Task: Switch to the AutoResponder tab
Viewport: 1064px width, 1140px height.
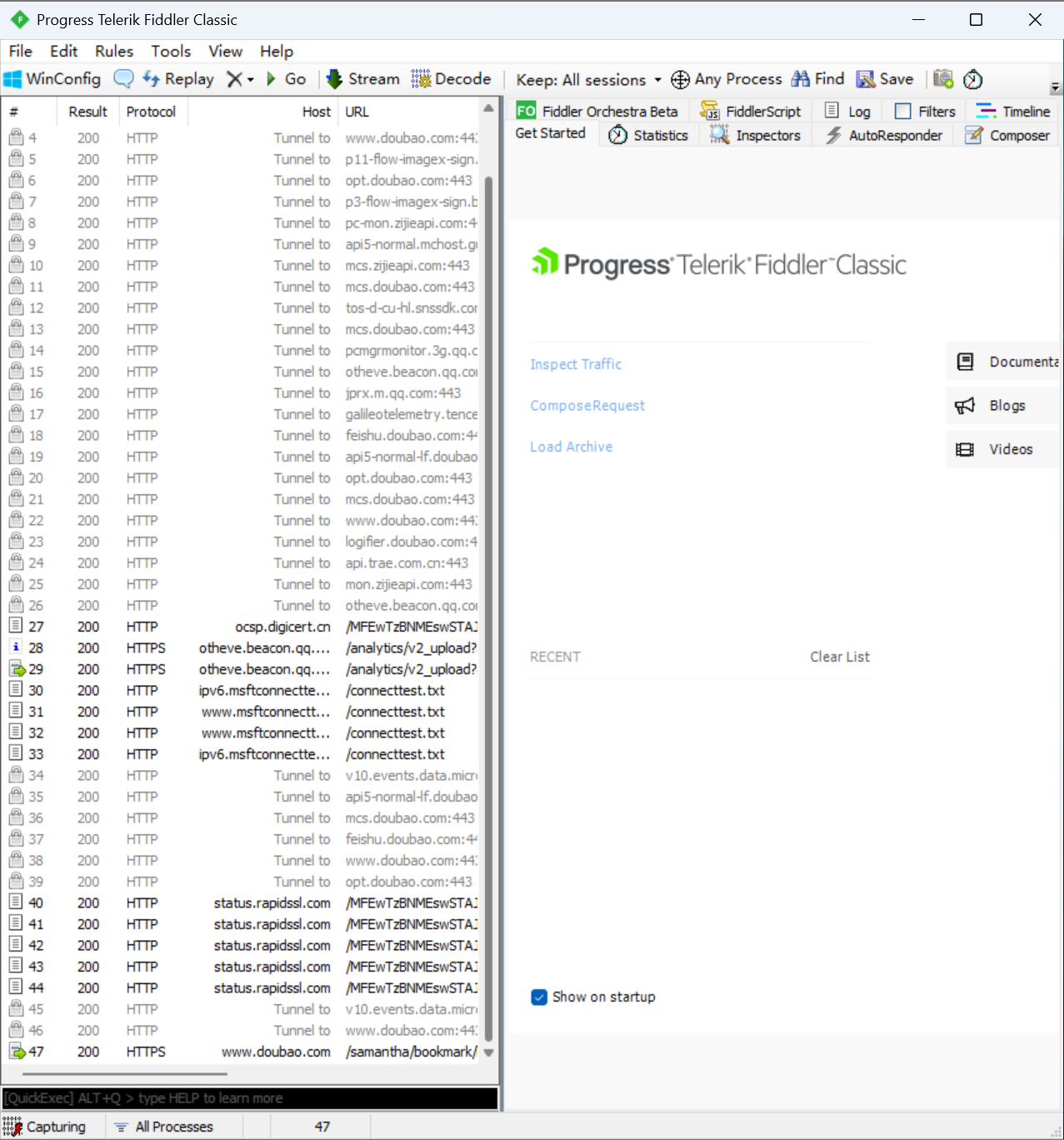Action: [885, 135]
